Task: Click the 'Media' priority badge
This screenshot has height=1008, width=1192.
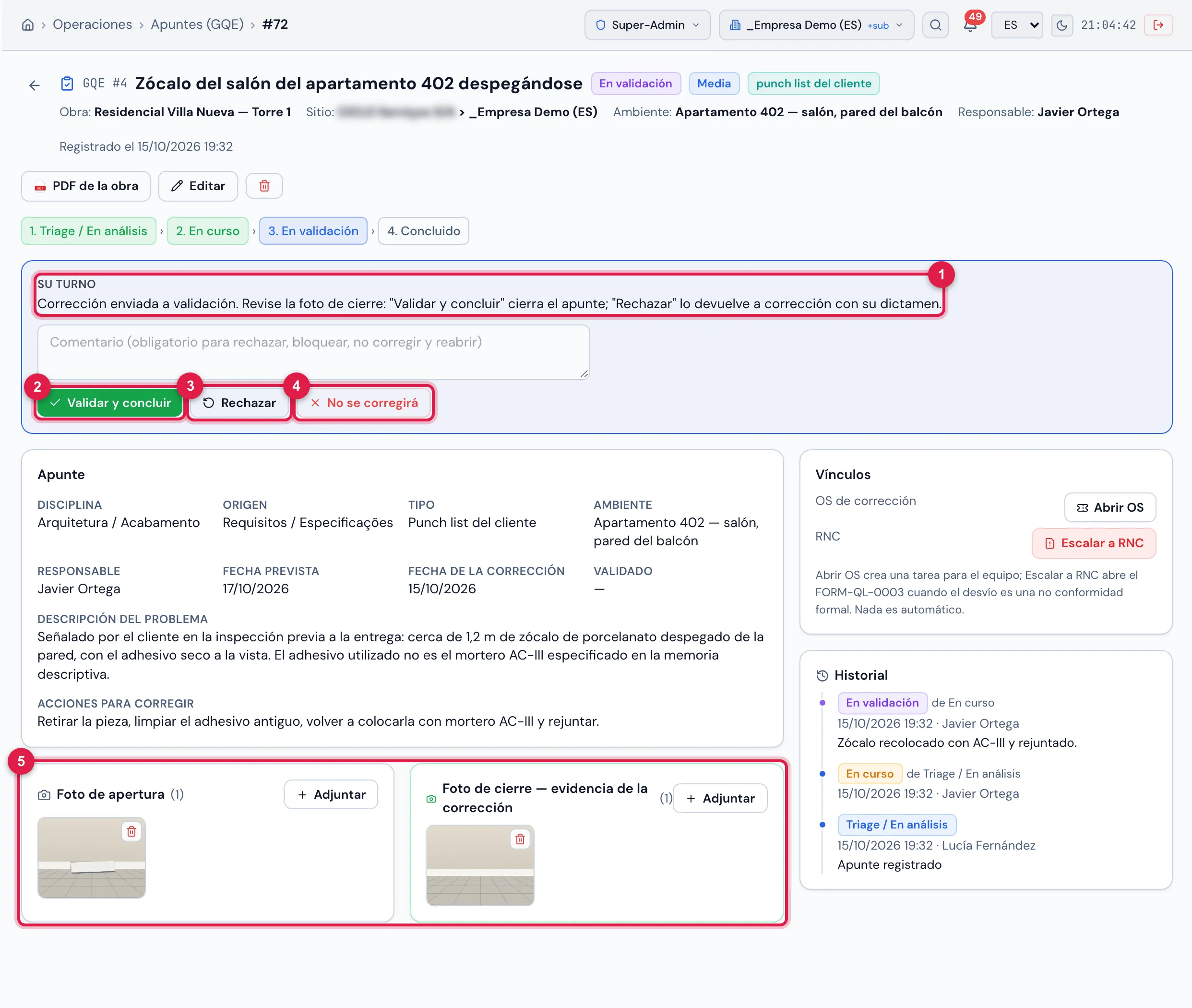Action: [714, 84]
